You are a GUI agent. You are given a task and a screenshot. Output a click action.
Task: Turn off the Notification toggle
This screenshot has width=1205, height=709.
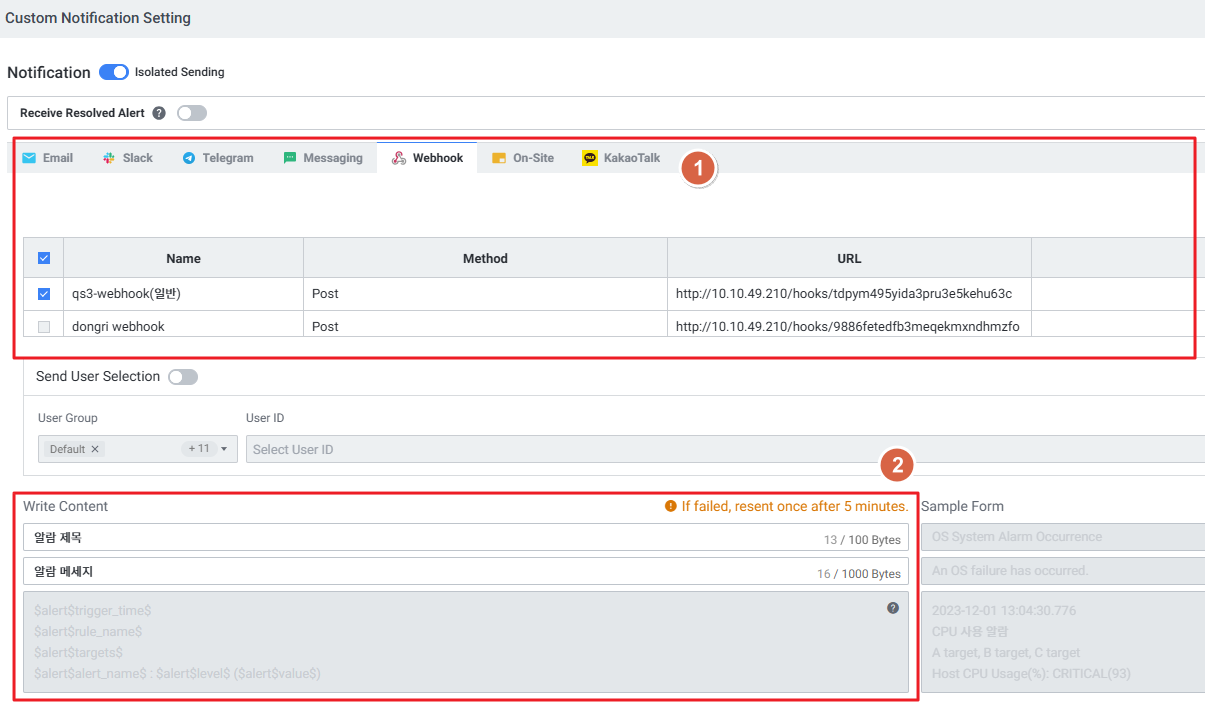click(114, 72)
